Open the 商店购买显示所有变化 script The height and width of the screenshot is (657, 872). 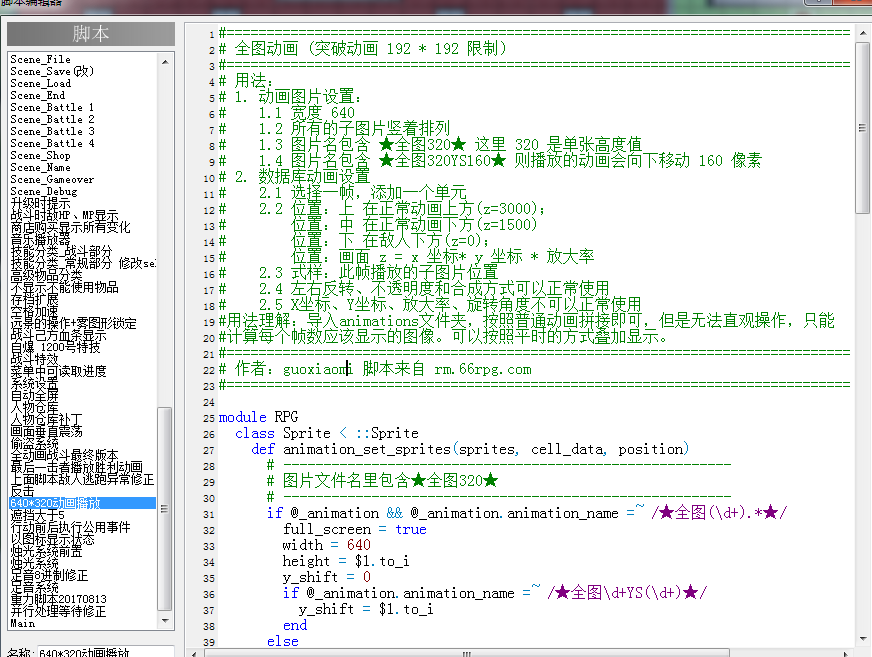[71, 228]
